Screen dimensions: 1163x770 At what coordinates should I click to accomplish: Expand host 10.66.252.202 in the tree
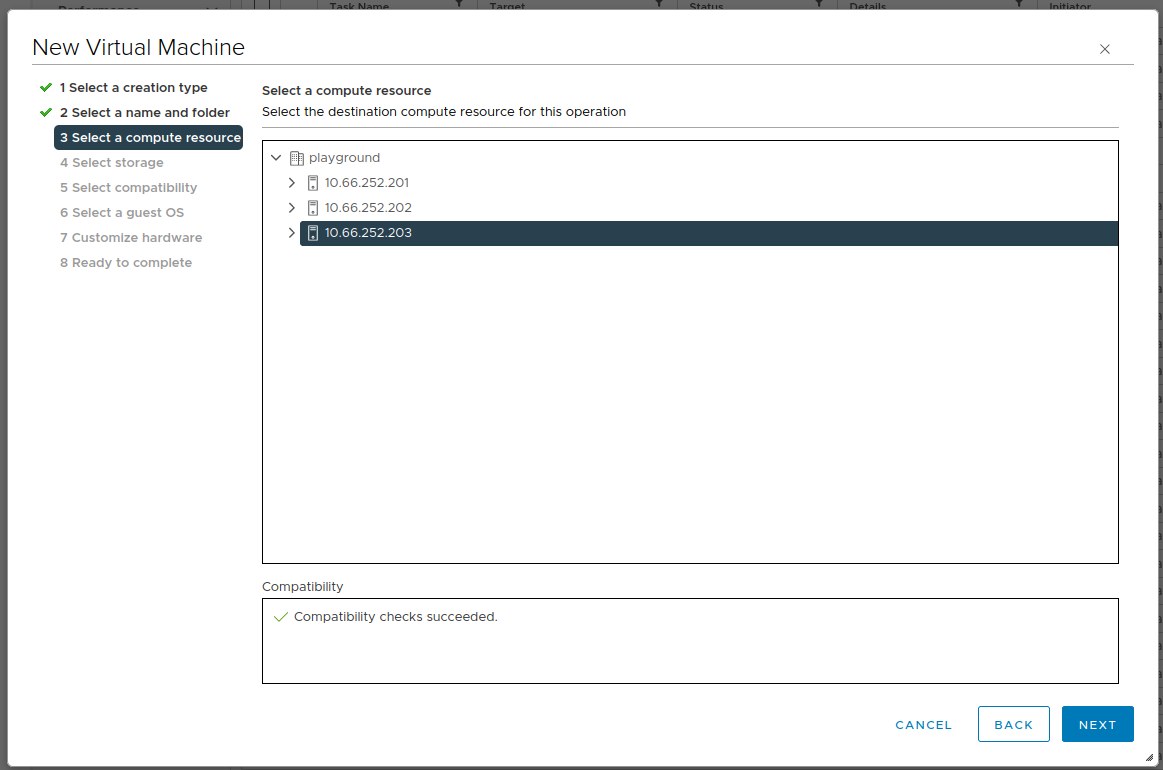(x=292, y=208)
